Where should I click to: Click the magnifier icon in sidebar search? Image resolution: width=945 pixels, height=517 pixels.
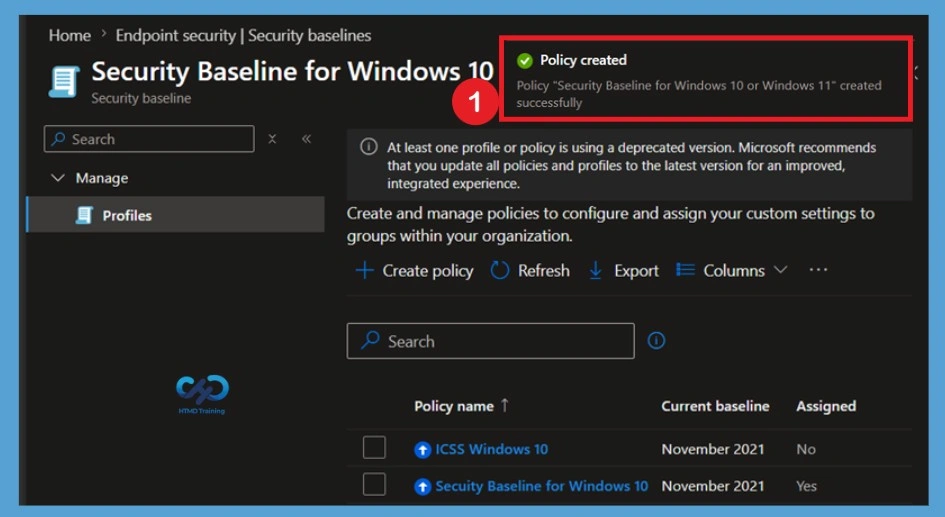tap(58, 139)
